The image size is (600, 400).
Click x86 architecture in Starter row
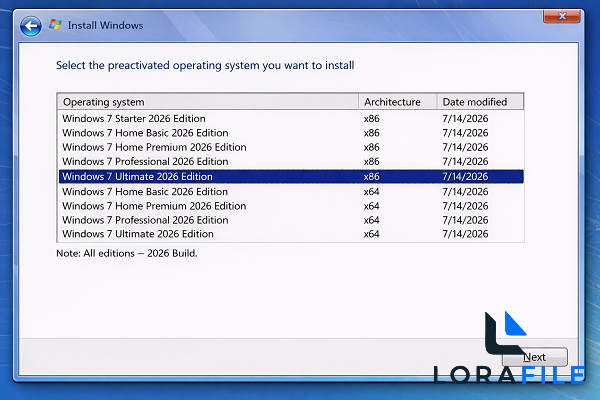pyautogui.click(x=372, y=119)
